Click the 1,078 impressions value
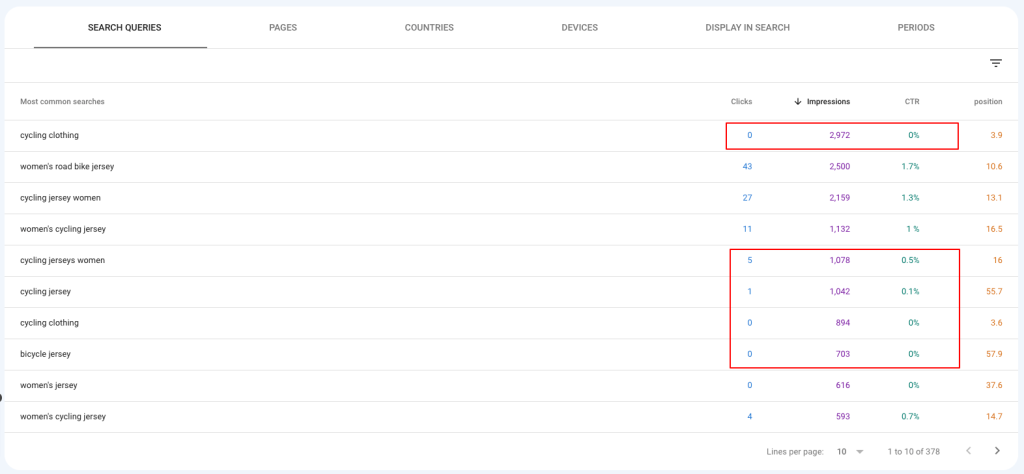This screenshot has height=474, width=1024. (x=839, y=261)
